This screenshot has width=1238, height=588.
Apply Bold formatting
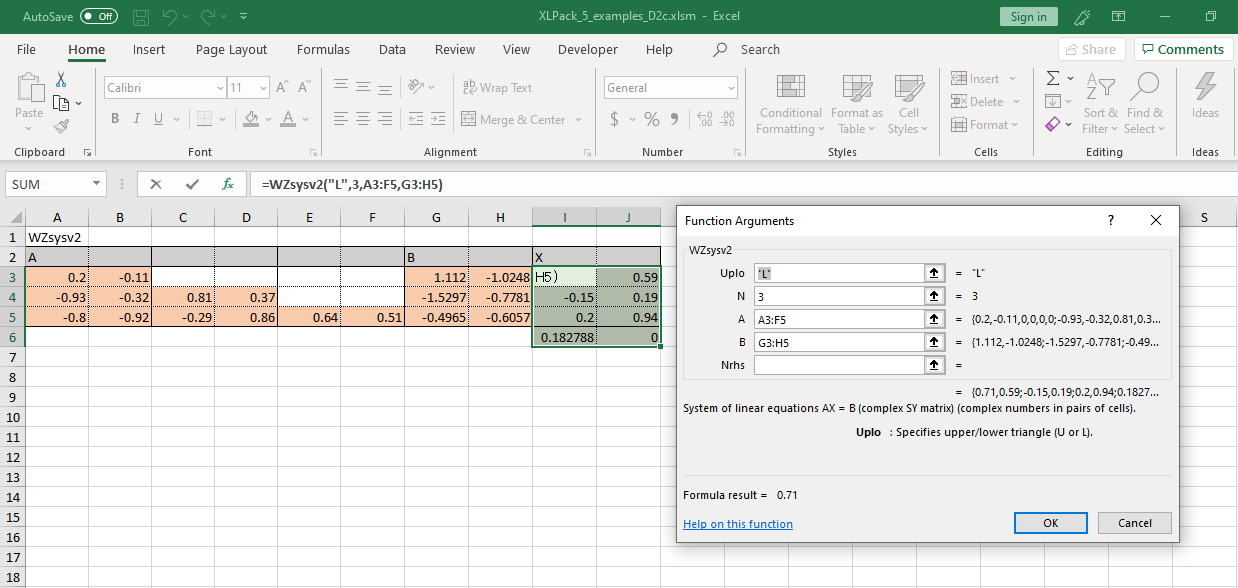pos(115,119)
